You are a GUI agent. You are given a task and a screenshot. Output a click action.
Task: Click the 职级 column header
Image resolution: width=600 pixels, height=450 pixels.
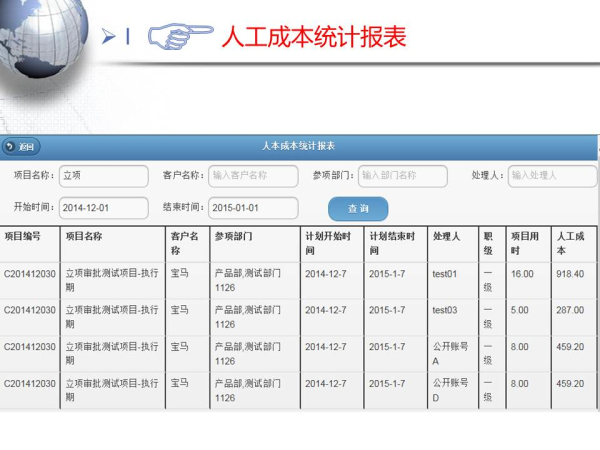point(492,244)
